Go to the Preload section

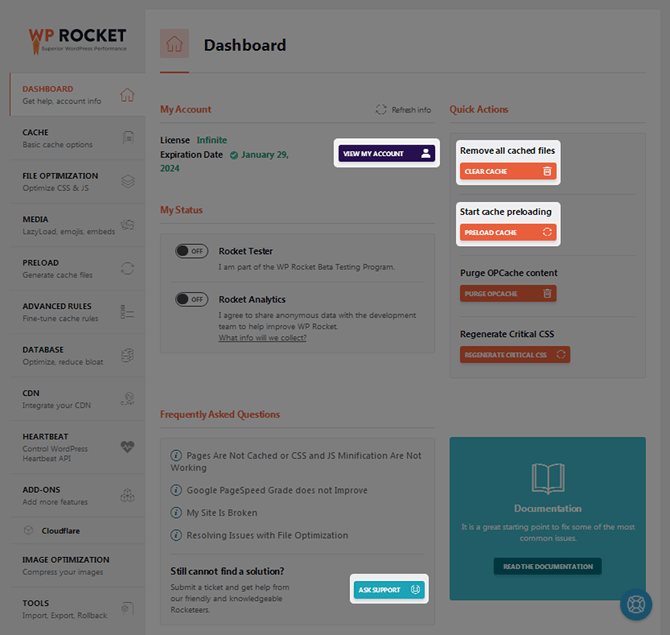(x=78, y=268)
